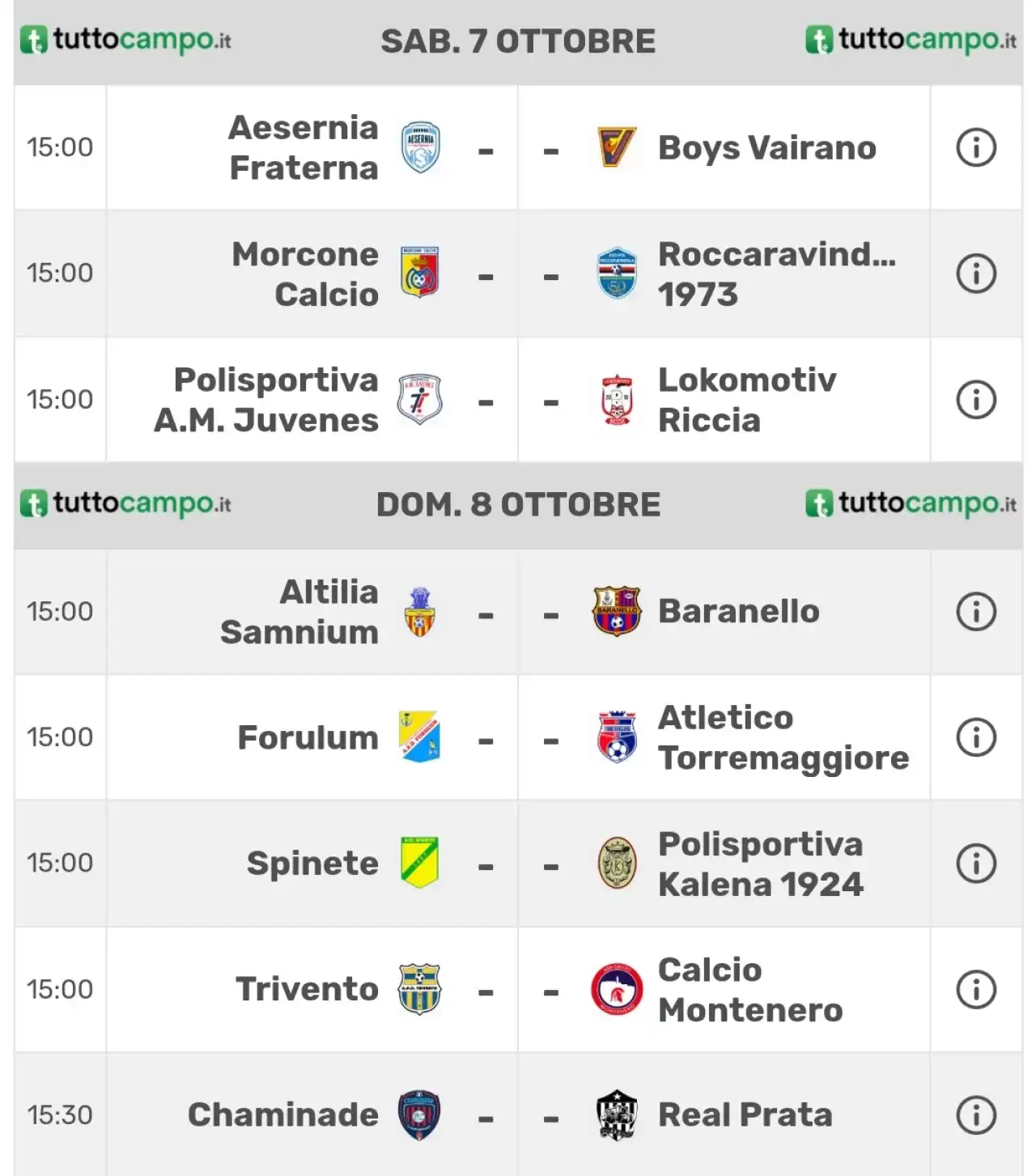Show info for Lokomotiv Riccia match
Image resolution: width=1036 pixels, height=1176 pixels.
coord(976,400)
